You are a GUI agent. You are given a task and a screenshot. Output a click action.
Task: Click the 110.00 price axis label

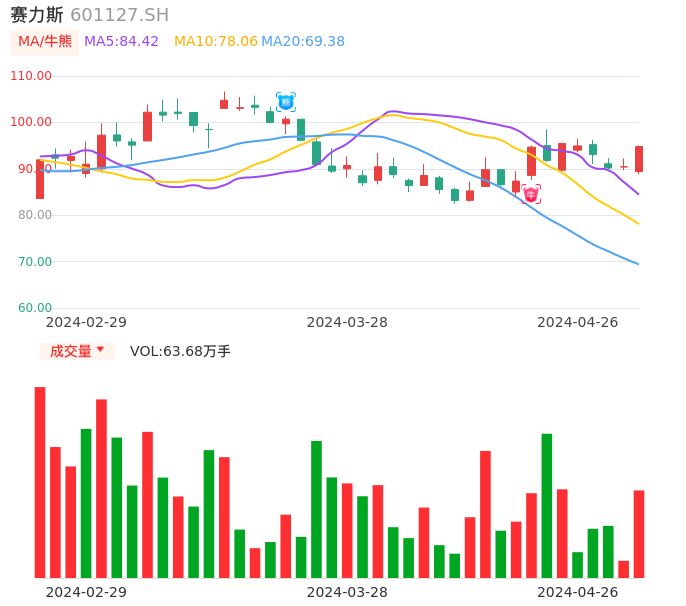coord(31,76)
